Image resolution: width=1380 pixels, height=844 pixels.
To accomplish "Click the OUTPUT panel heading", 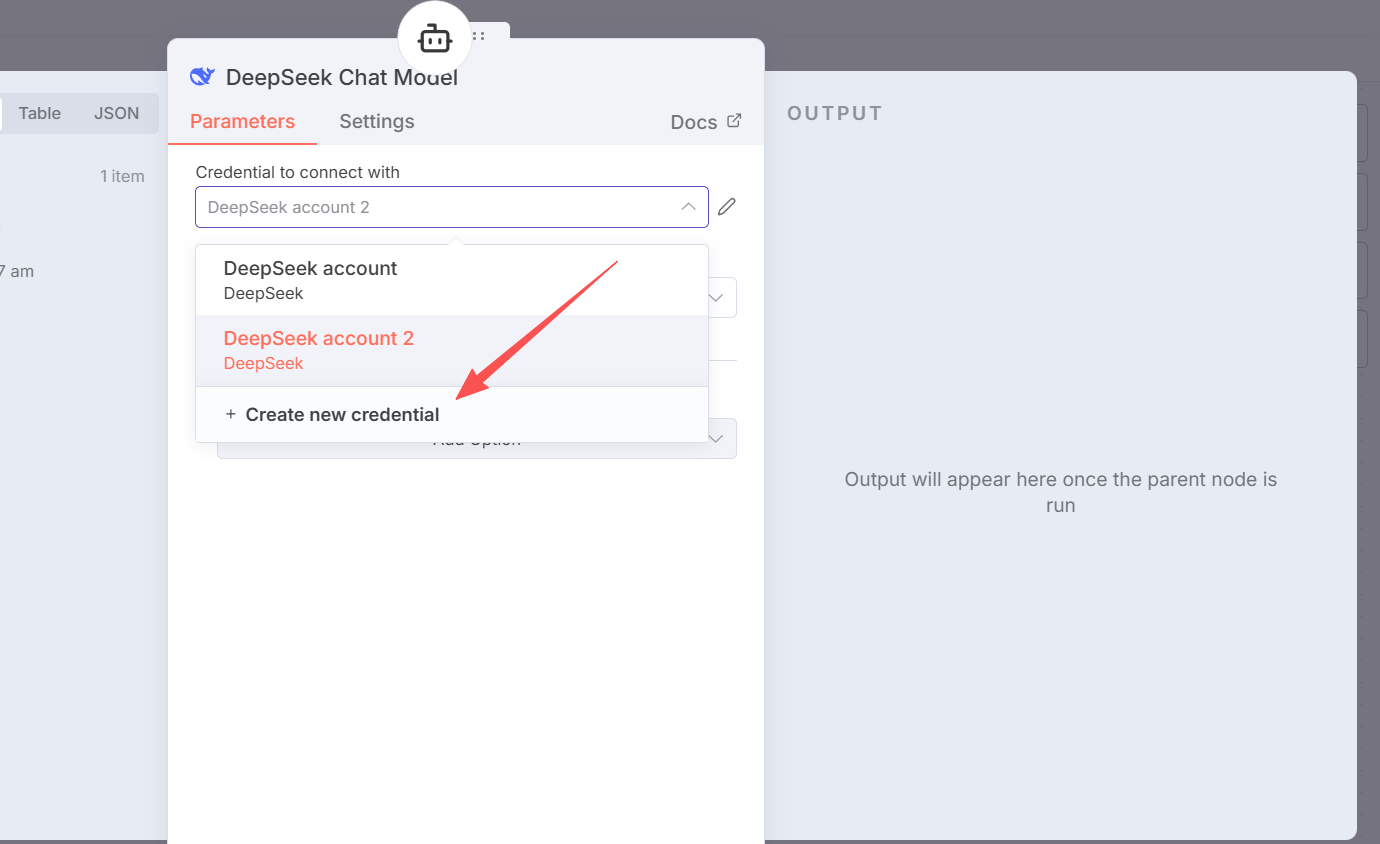I will 835,113.
